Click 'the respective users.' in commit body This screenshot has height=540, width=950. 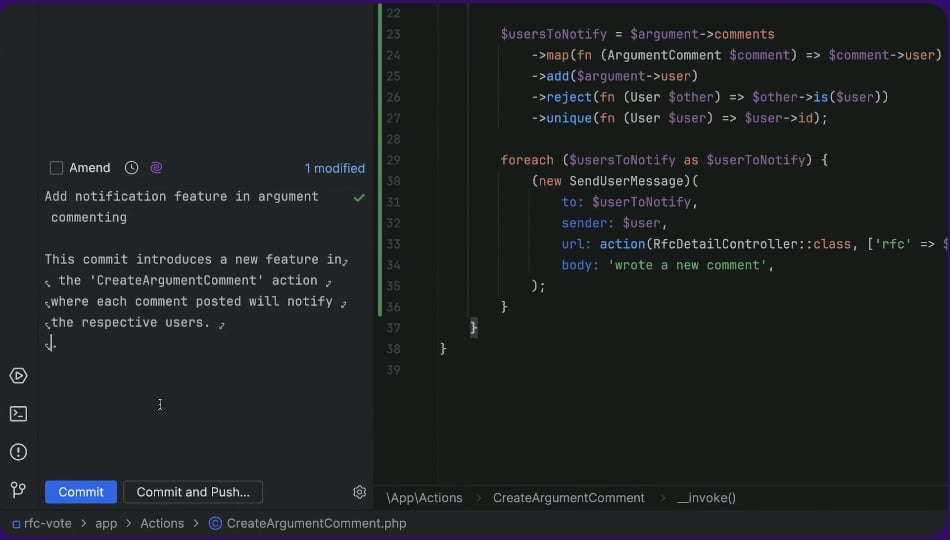tap(130, 322)
